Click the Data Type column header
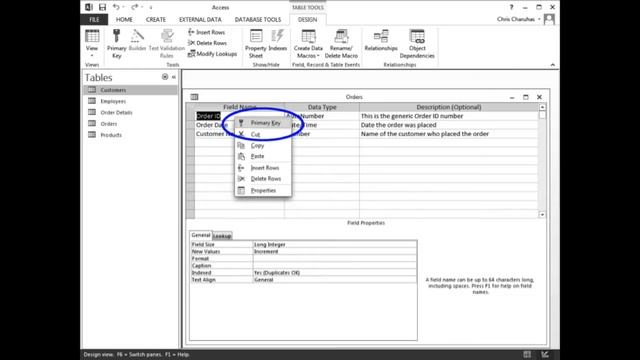The image size is (640, 360). coord(322,107)
